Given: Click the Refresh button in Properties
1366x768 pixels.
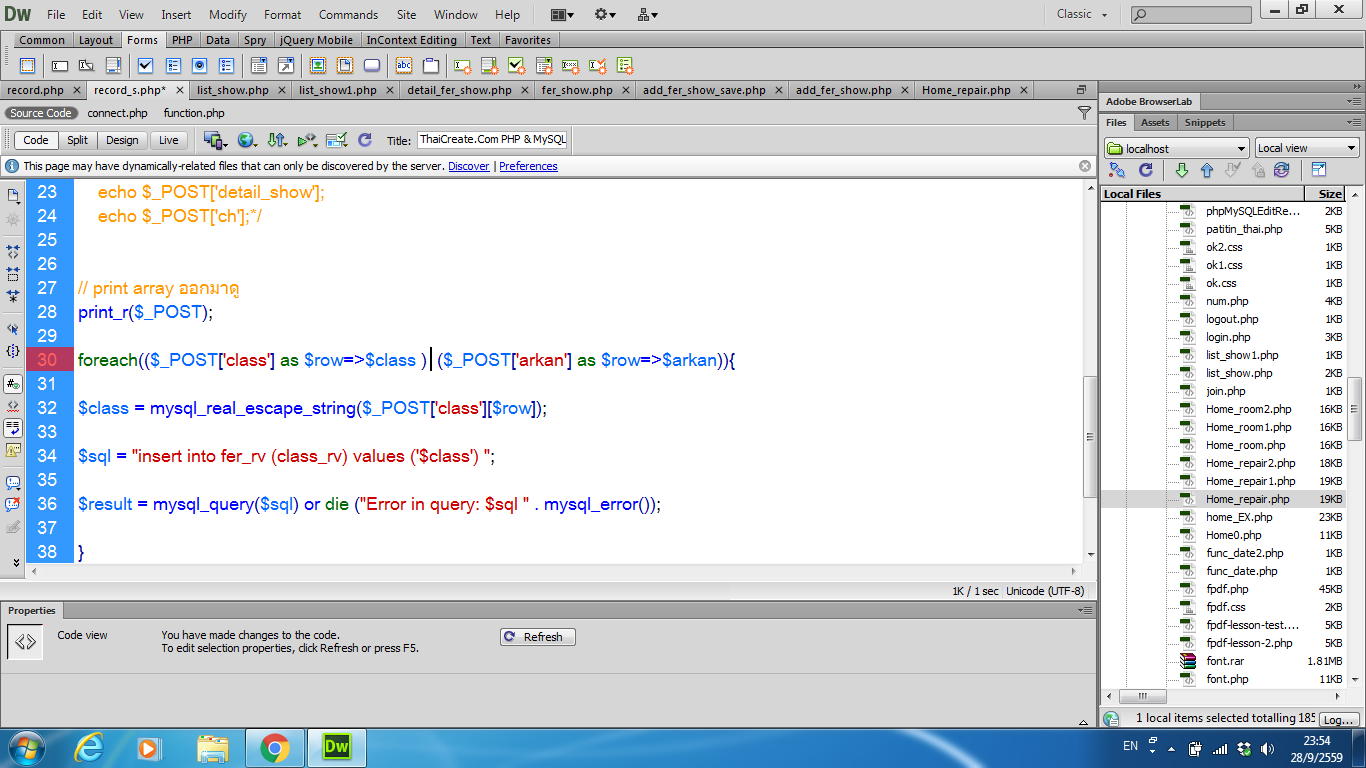Looking at the screenshot, I should [x=538, y=637].
